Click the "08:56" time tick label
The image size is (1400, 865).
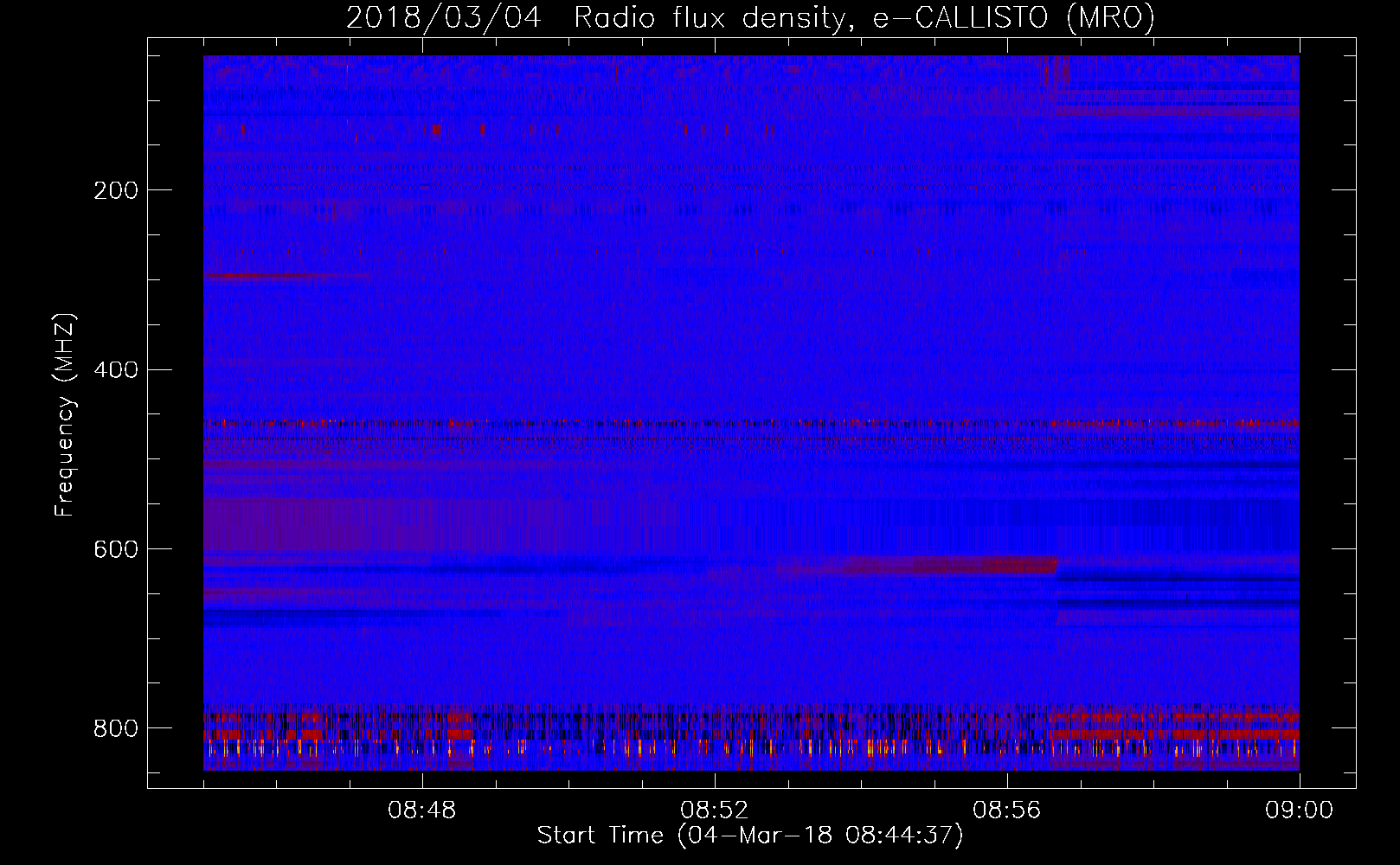pyautogui.click(x=1006, y=811)
